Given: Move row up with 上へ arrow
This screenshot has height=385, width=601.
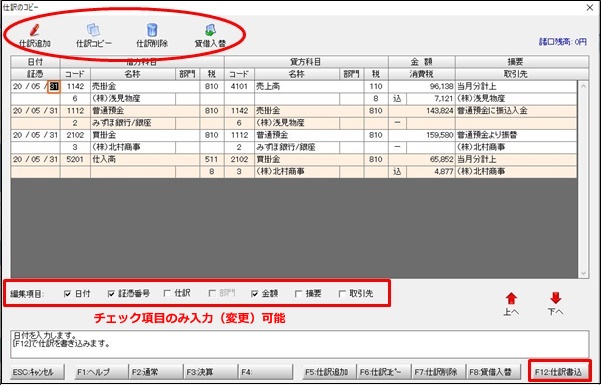Looking at the screenshot, I should (x=511, y=299).
